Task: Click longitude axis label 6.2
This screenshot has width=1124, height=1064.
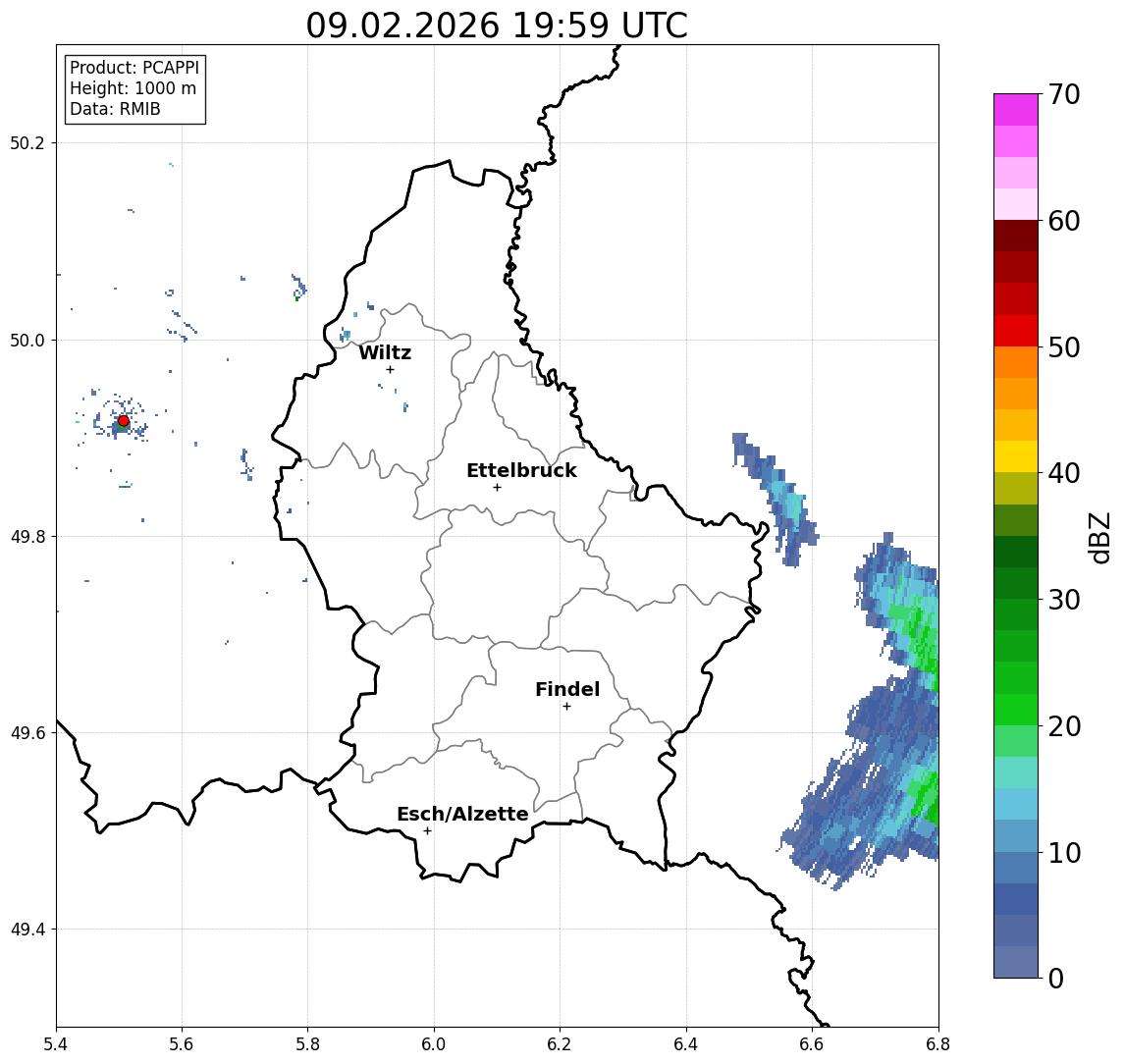Action: pyautogui.click(x=561, y=1044)
